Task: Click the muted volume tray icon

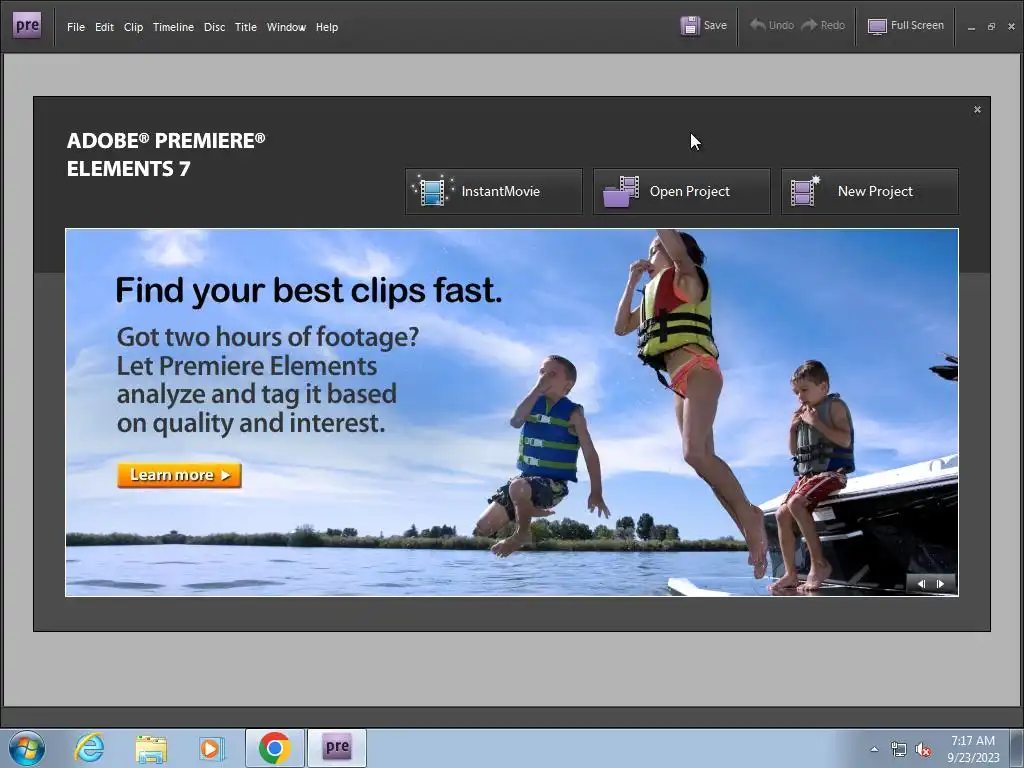Action: point(923,750)
